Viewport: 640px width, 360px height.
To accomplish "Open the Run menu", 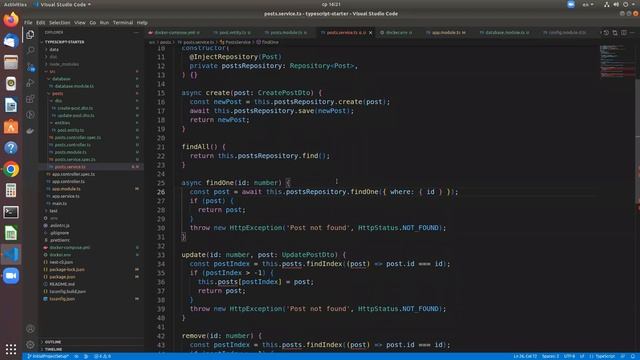I will click(104, 23).
